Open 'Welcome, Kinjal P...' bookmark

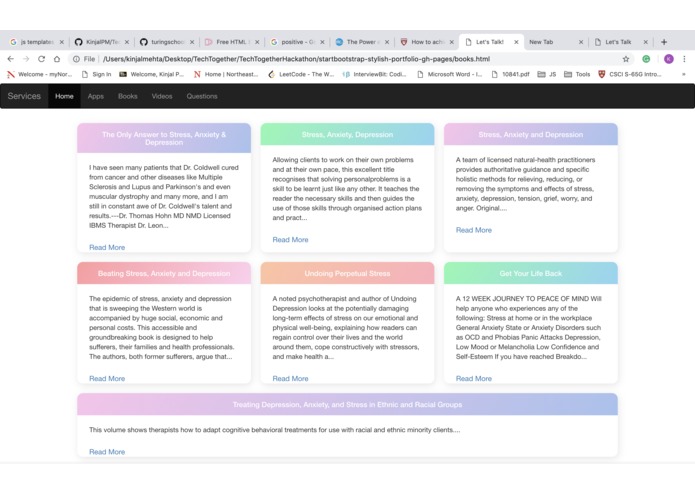[152, 74]
